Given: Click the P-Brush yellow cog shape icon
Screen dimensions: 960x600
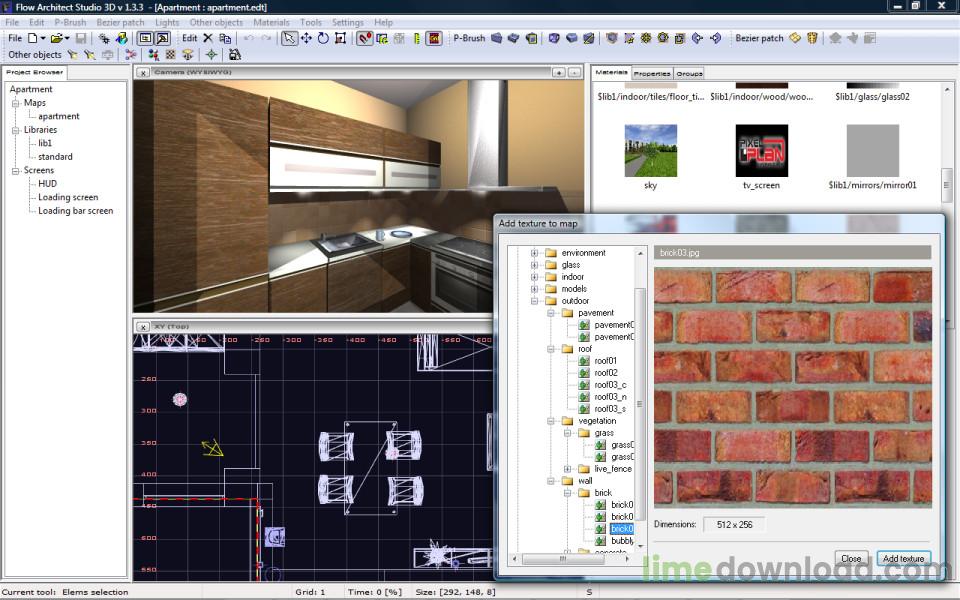Looking at the screenshot, I should [646, 38].
